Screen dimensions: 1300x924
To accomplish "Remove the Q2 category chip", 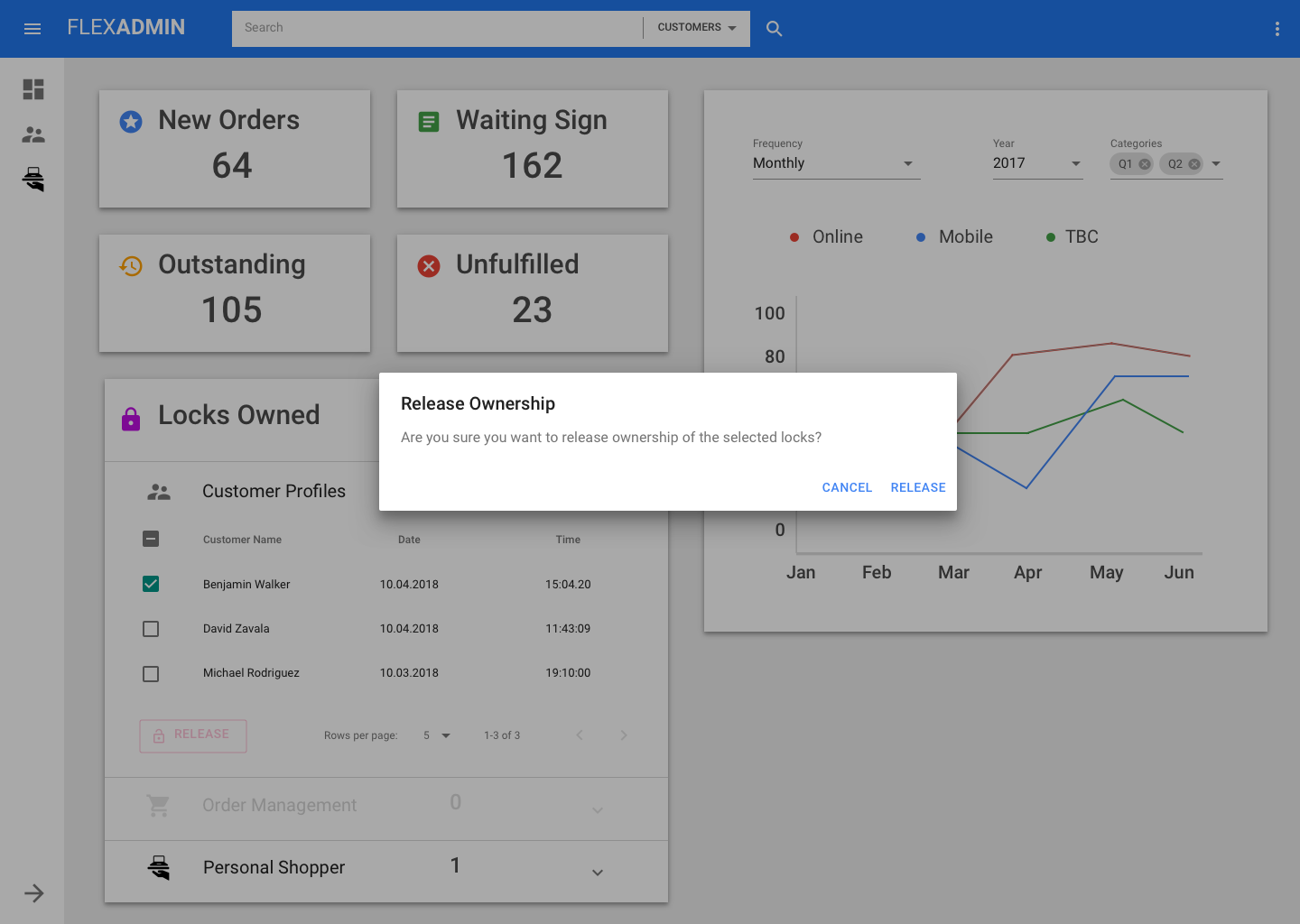I will pyautogui.click(x=1194, y=164).
